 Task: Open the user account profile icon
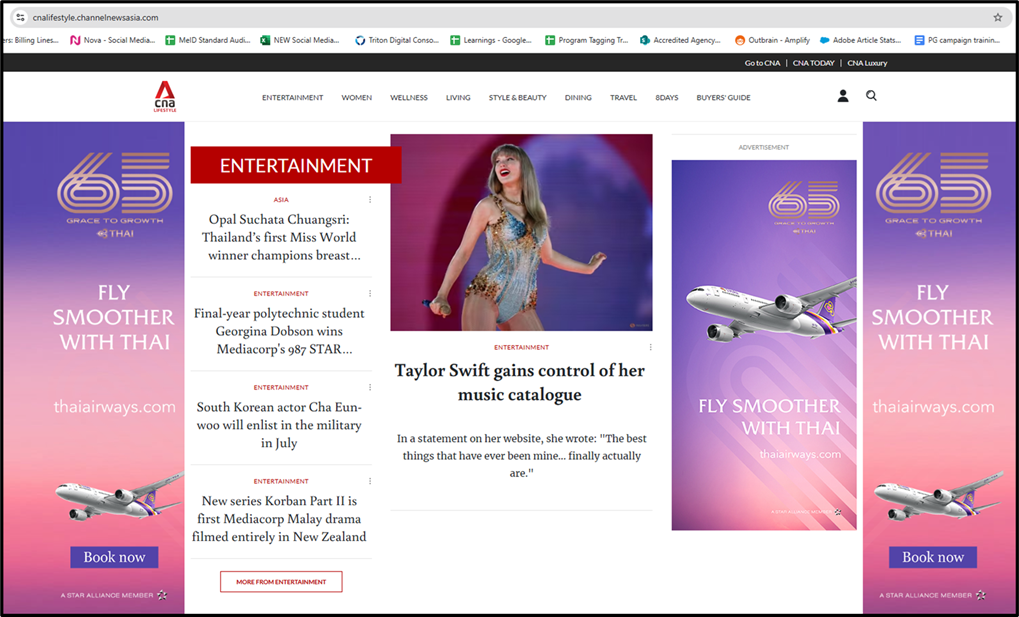843,97
